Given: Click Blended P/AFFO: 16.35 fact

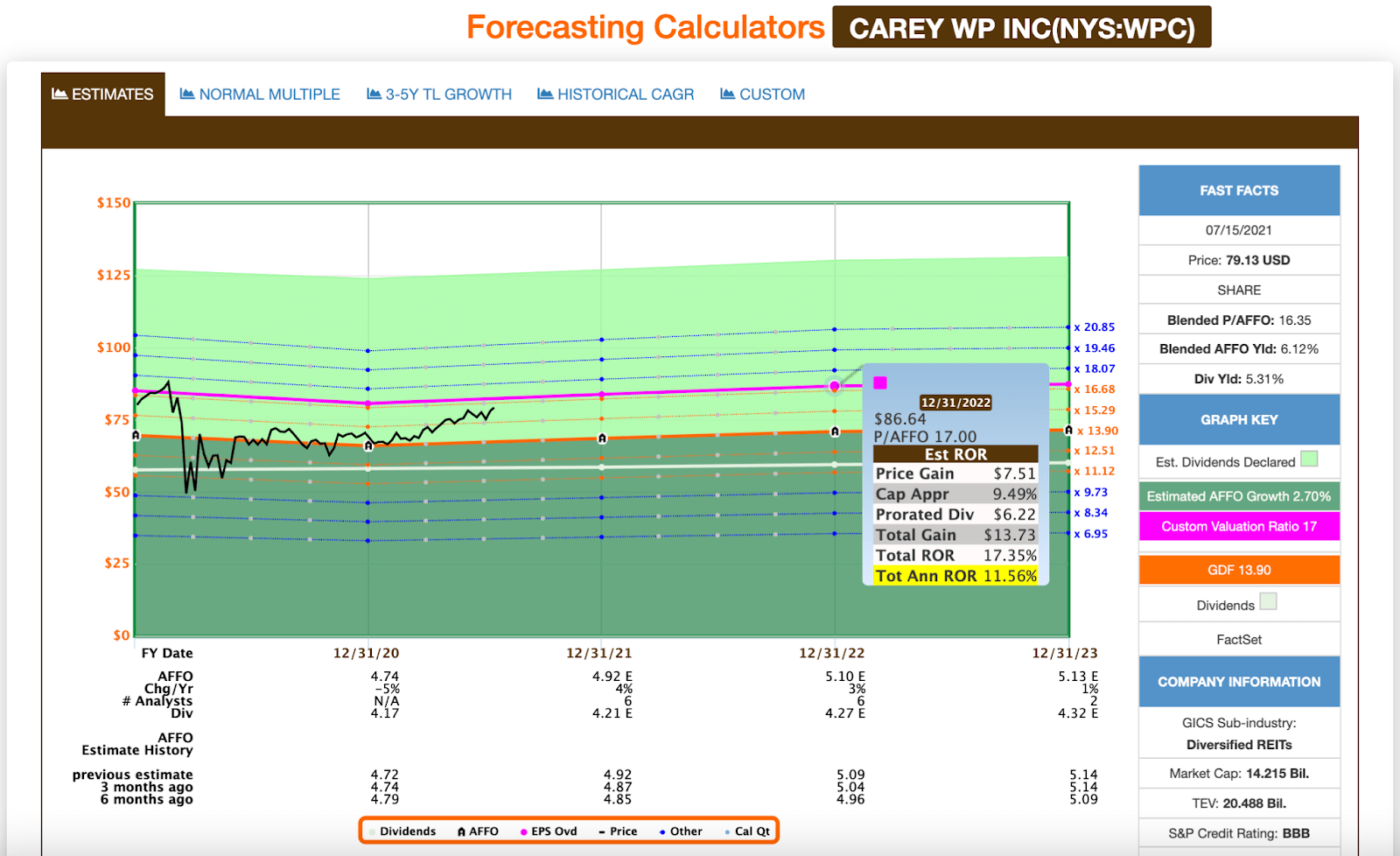Looking at the screenshot, I should pos(1239,320).
